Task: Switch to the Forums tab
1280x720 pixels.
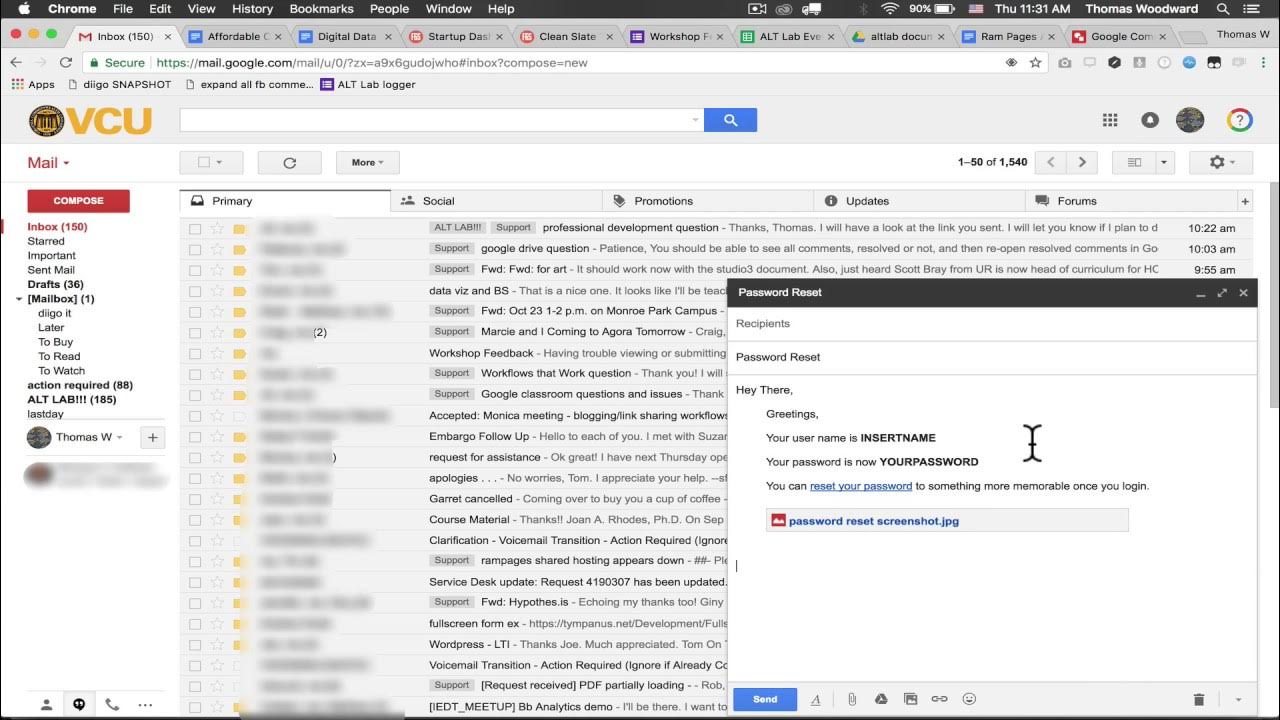Action: (x=1130, y=201)
